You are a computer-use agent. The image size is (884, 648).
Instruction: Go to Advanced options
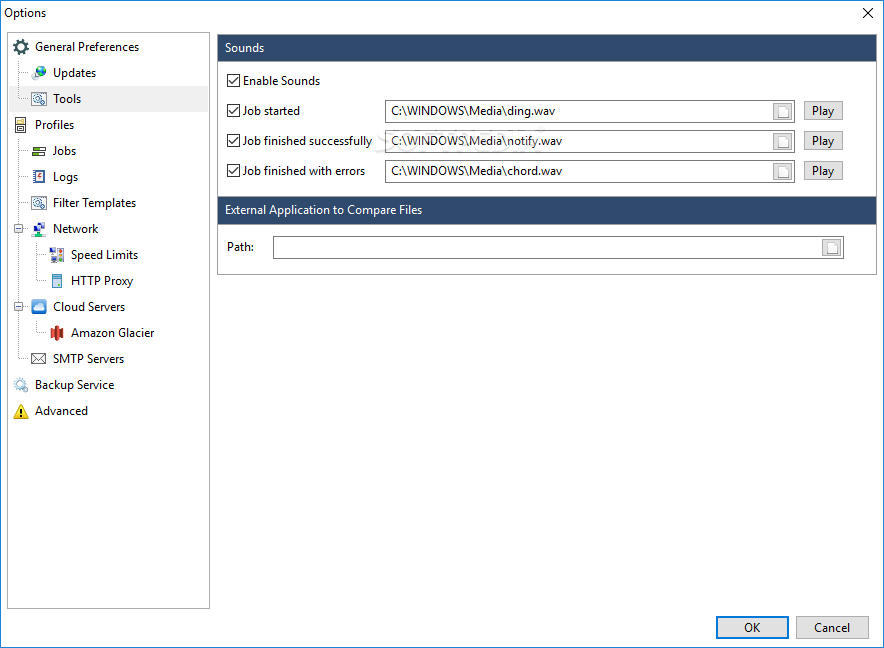click(61, 411)
